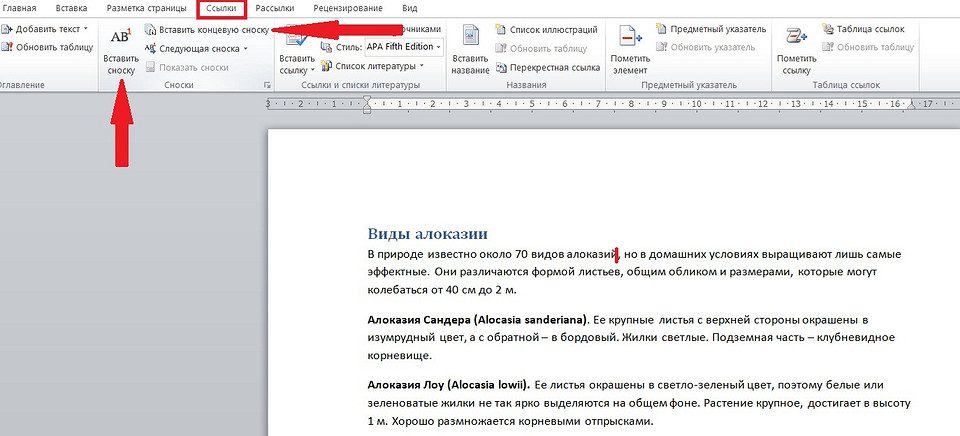Open the Вставить ссылку citation dropdown
This screenshot has height=436, width=960.
coord(297,70)
